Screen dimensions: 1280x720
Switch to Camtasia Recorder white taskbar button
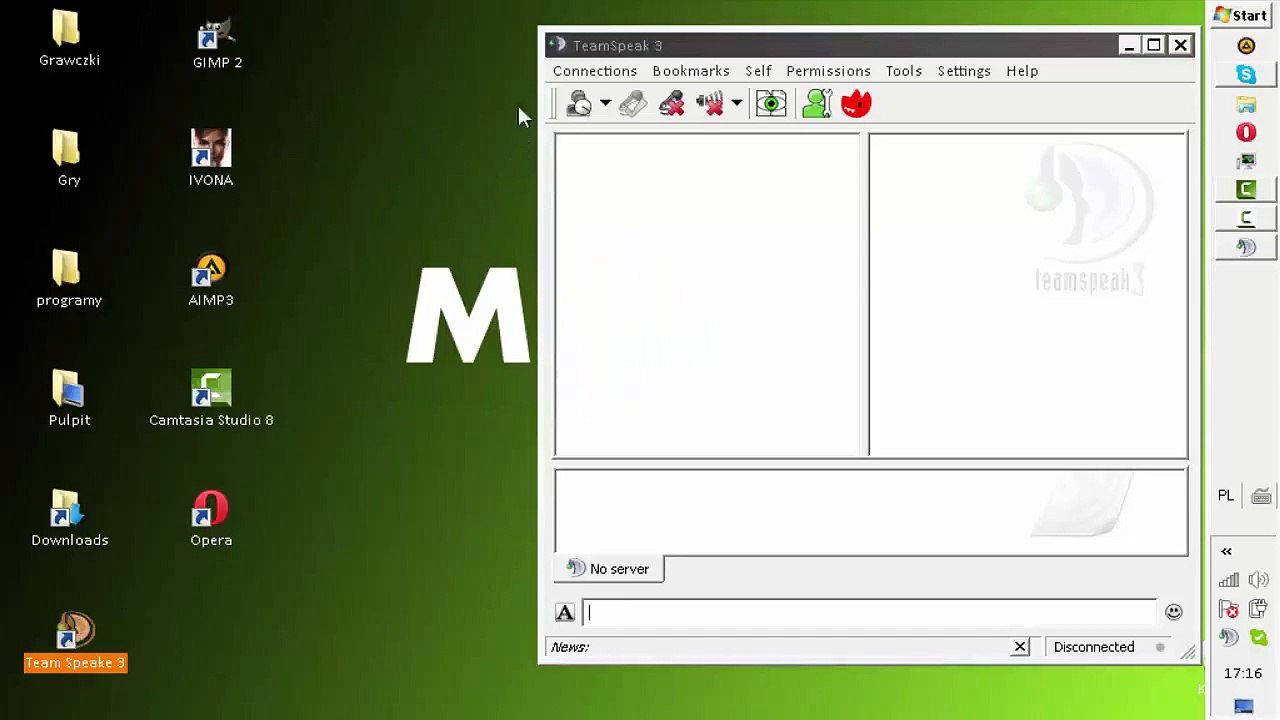1246,218
